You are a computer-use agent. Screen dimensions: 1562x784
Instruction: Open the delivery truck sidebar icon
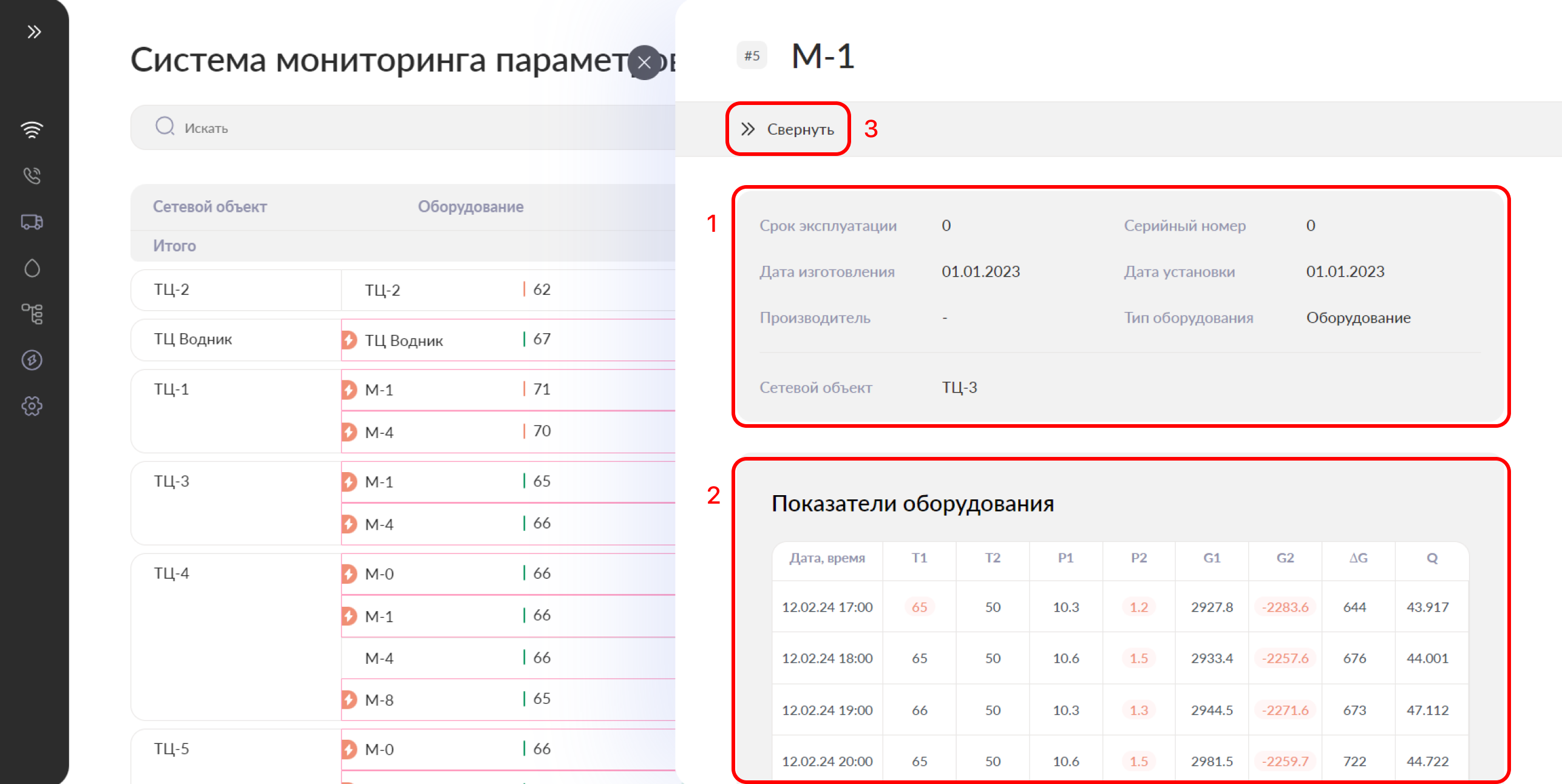point(32,221)
